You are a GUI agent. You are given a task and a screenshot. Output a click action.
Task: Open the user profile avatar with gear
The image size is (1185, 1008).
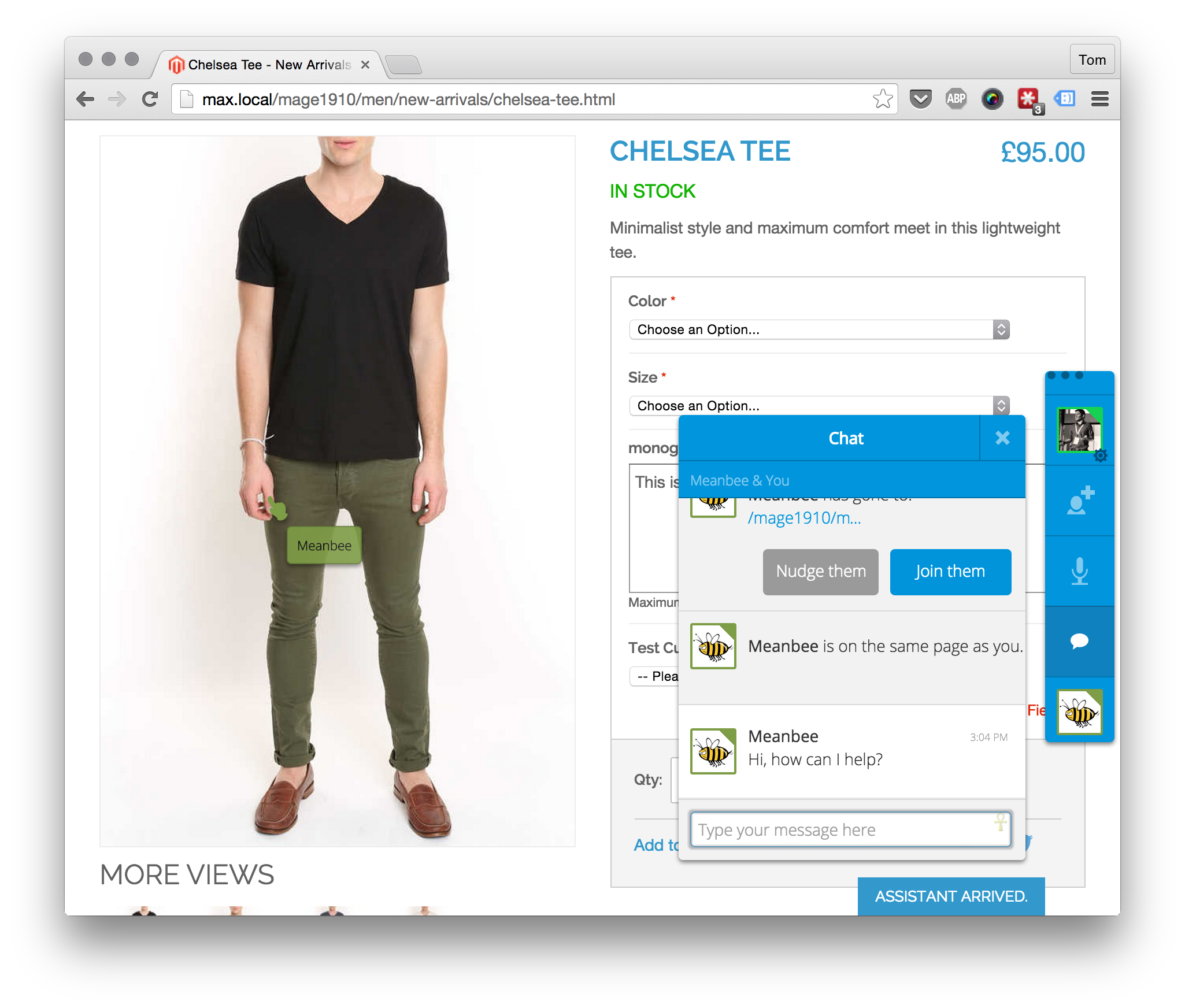(x=1079, y=430)
